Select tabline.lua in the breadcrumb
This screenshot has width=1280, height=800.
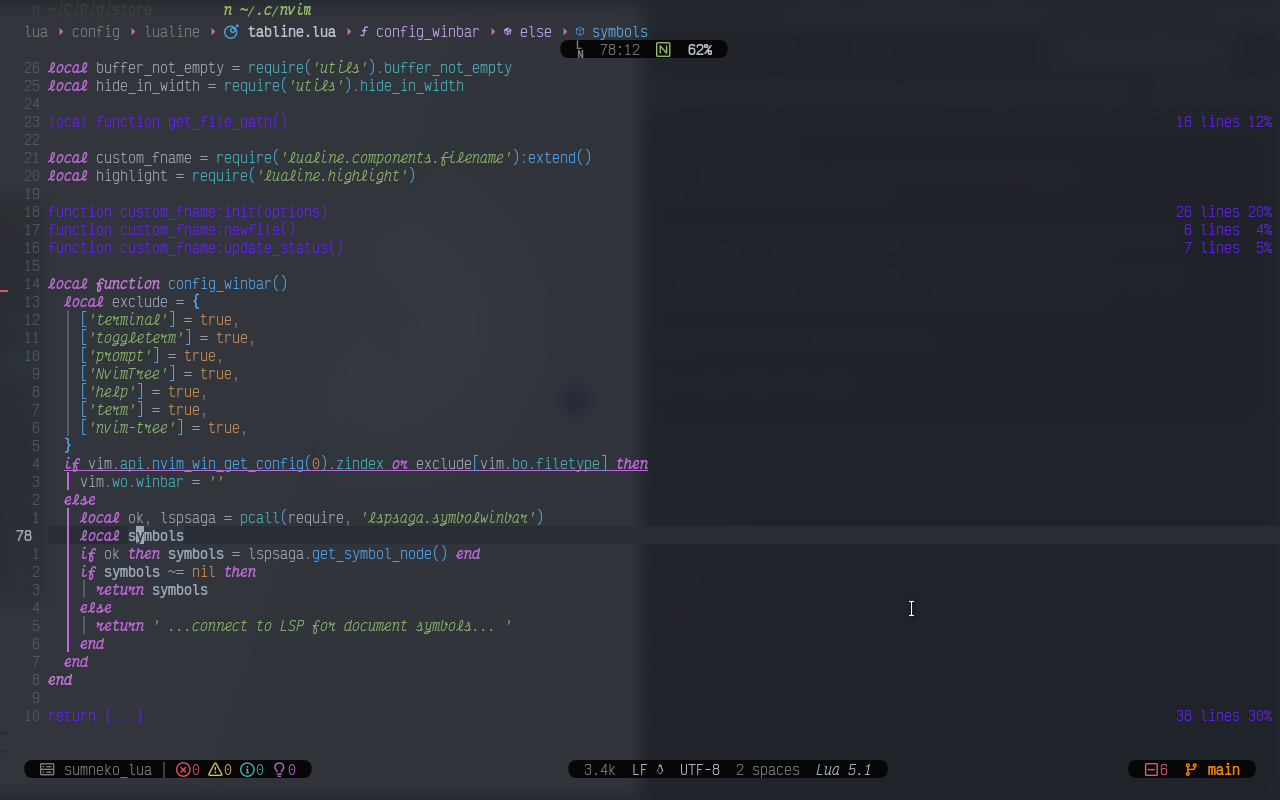(x=290, y=31)
